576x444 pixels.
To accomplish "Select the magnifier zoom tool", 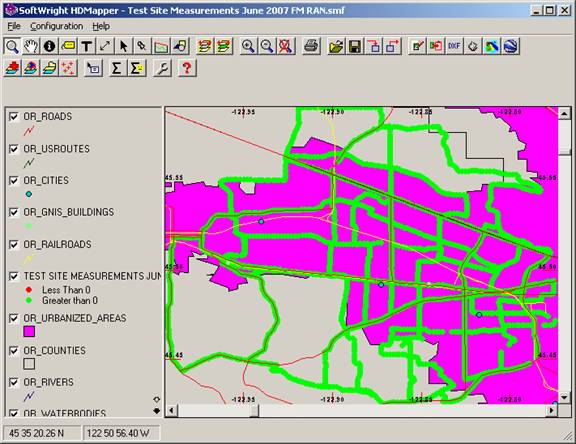I will 12,46.
